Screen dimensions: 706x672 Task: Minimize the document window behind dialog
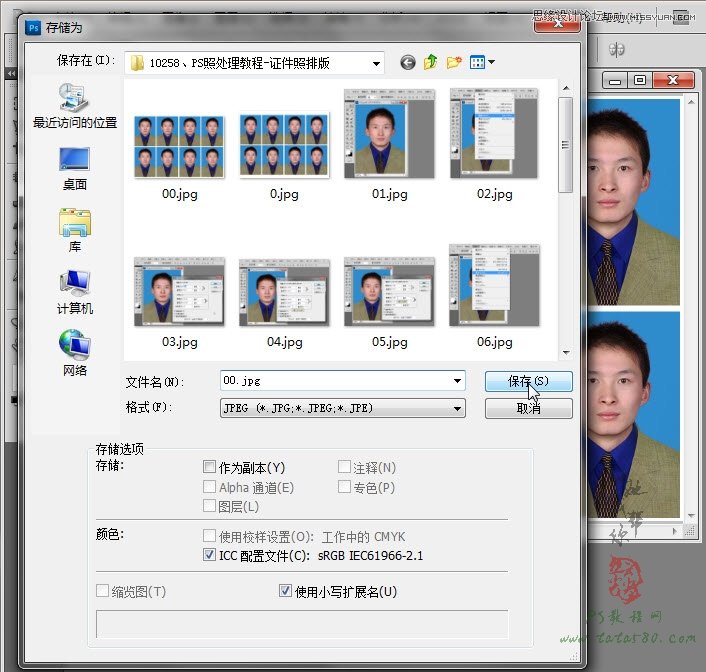tap(615, 81)
